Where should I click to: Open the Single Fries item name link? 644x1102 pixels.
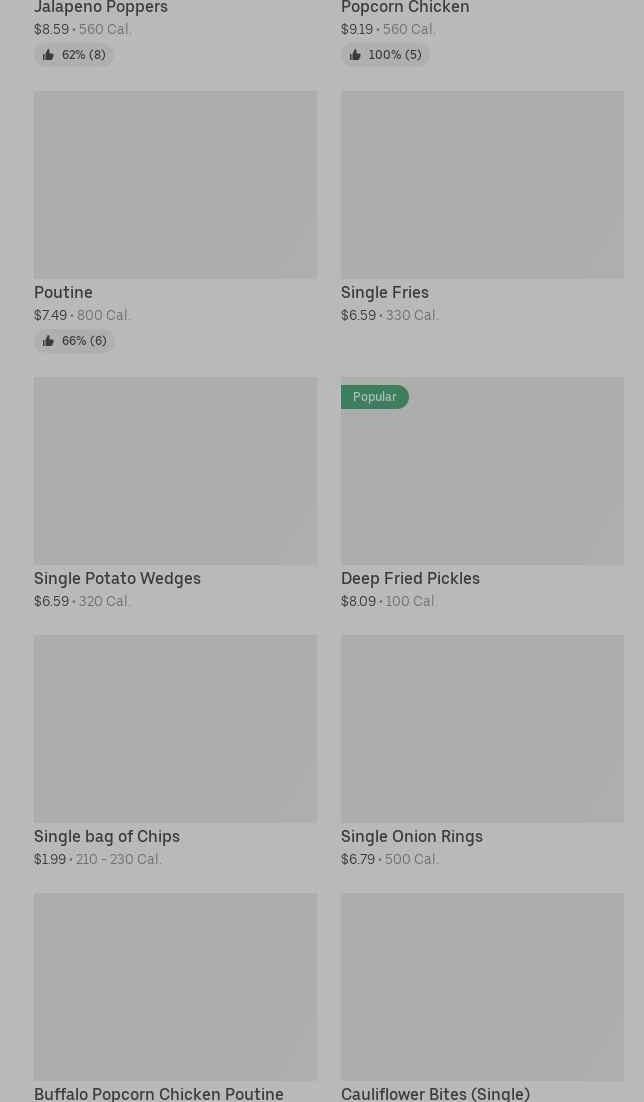click(385, 293)
